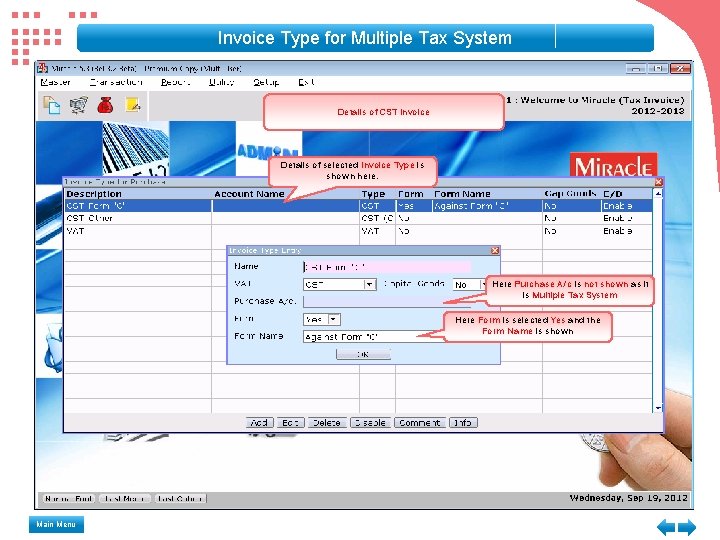Click the OK button in Invoice Type Entry
This screenshot has height=540, width=720.
(363, 354)
